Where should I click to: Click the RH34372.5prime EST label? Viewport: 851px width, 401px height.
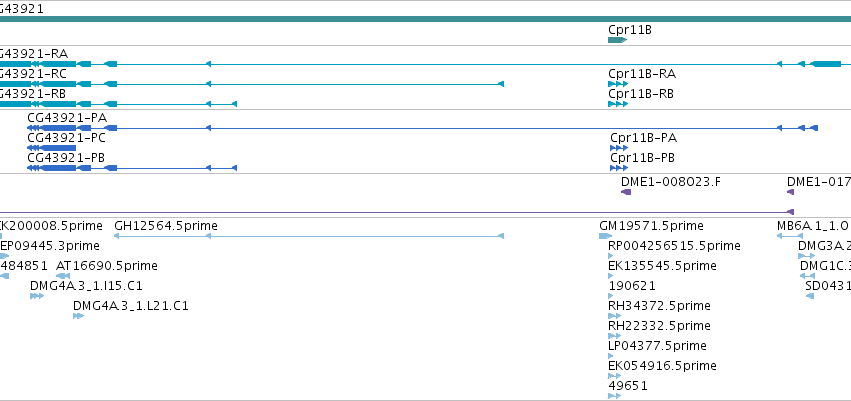pos(659,306)
